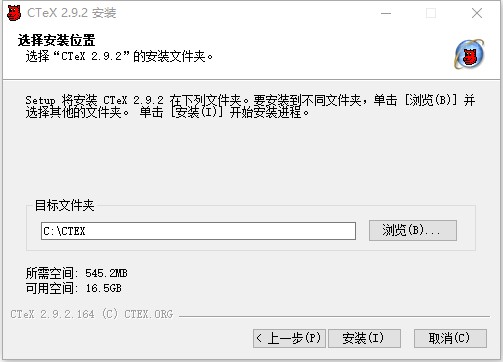Click the 选择安装位置 bold heading
The height and width of the screenshot is (362, 503).
tap(56, 40)
